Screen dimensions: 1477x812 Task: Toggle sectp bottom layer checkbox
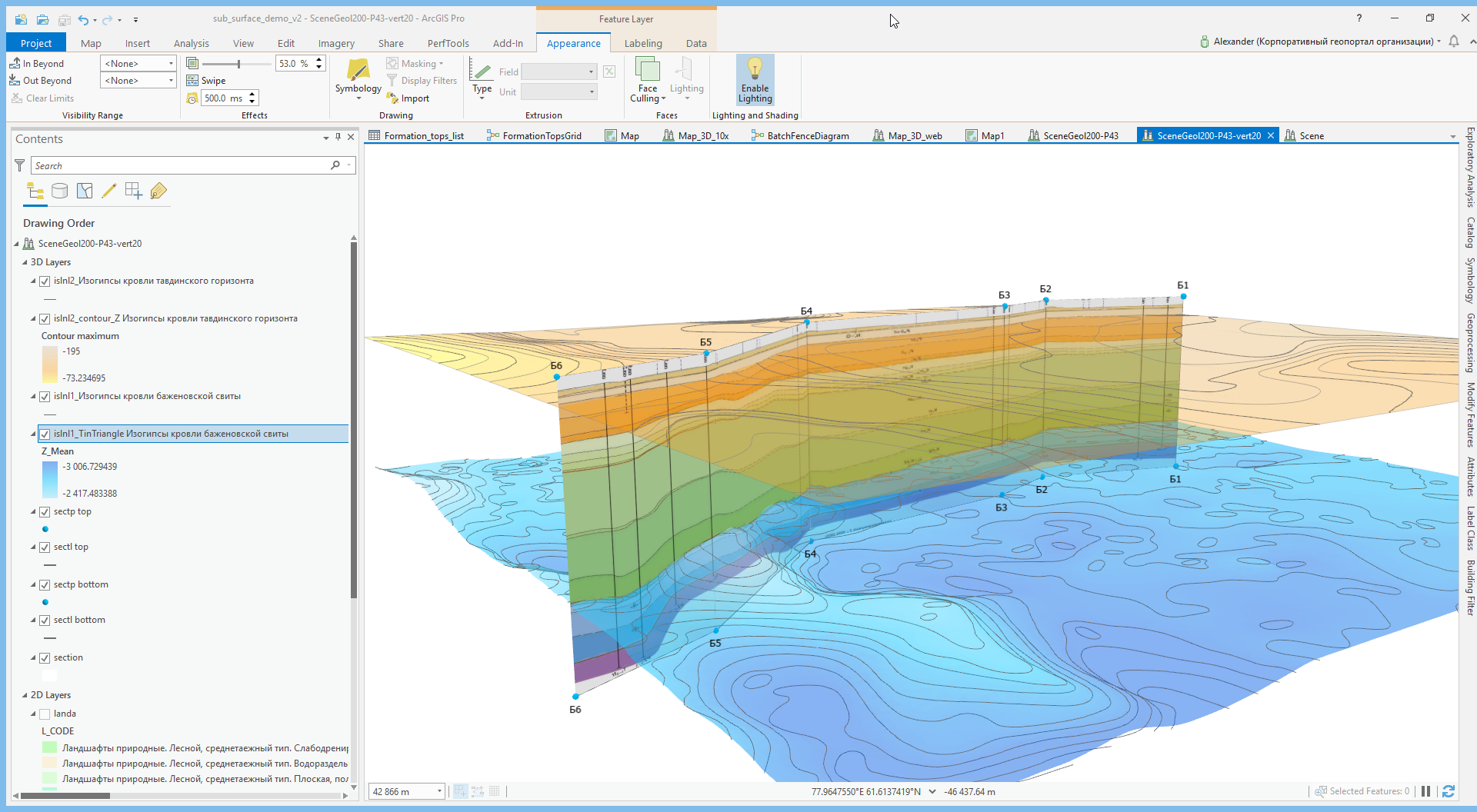[45, 585]
